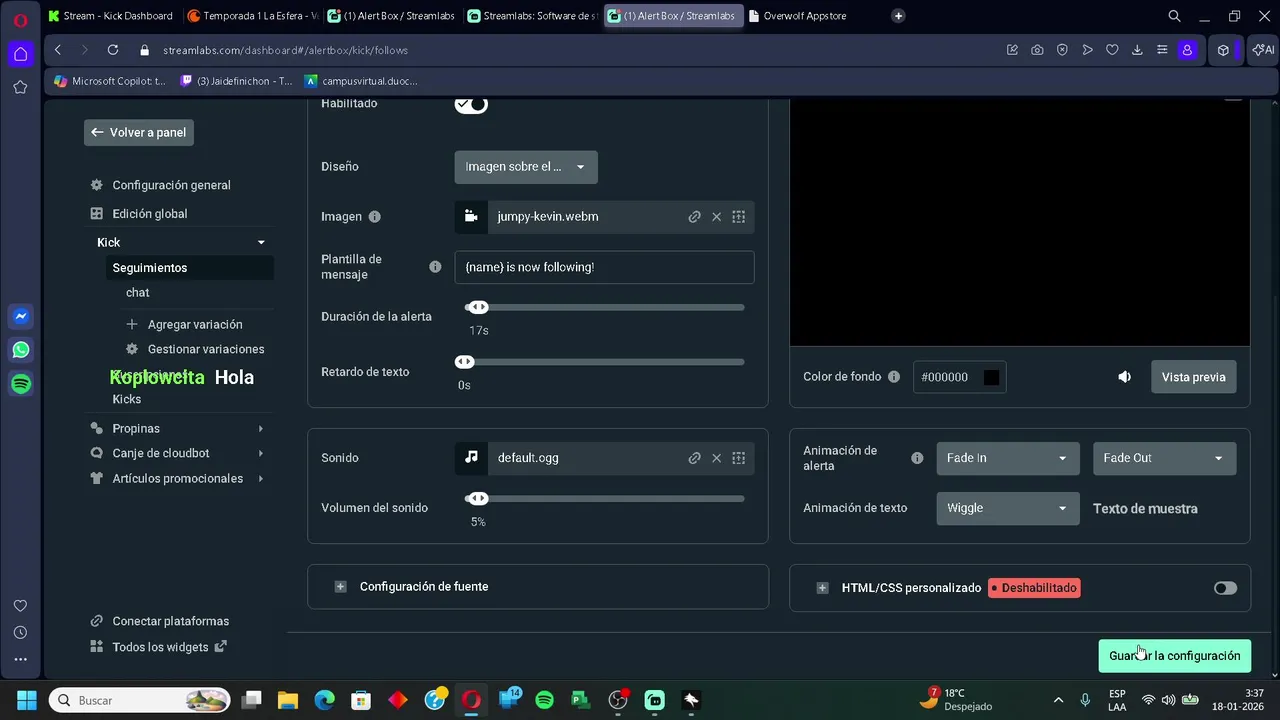Open Spotify in the Opera sidebar
This screenshot has width=1280, height=720.
click(x=21, y=384)
